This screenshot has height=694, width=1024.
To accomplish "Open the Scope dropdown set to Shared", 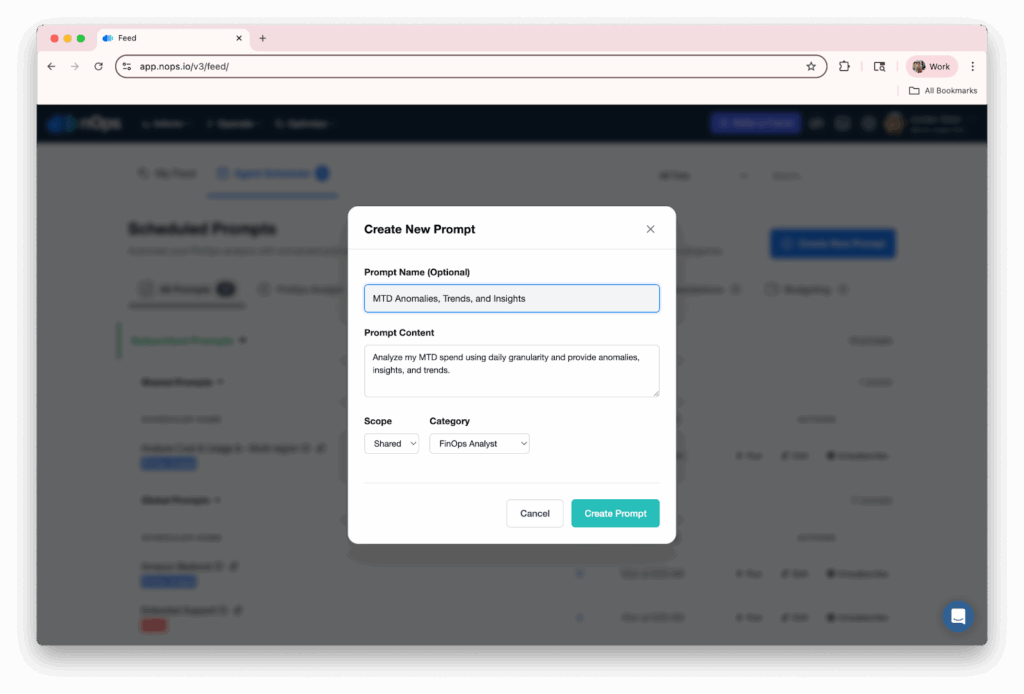I will tap(391, 443).
